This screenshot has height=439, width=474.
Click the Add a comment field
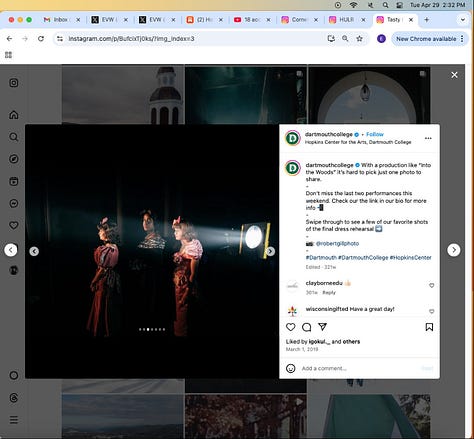(x=358, y=368)
